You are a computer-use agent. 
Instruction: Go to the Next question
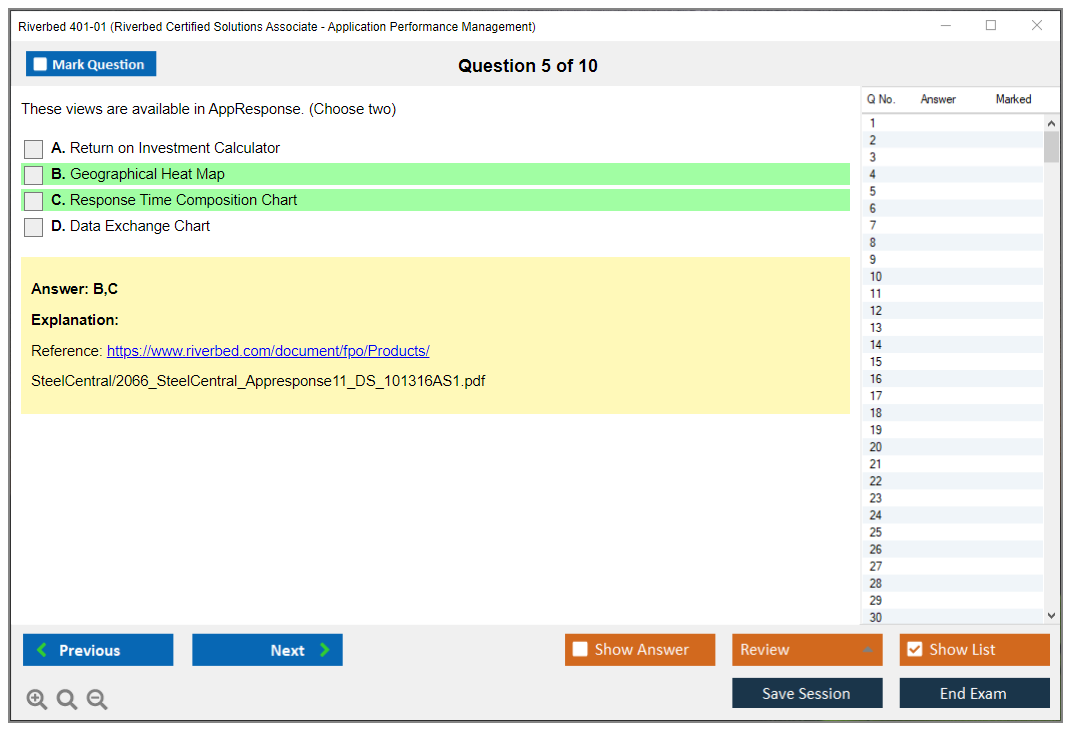click(267, 650)
